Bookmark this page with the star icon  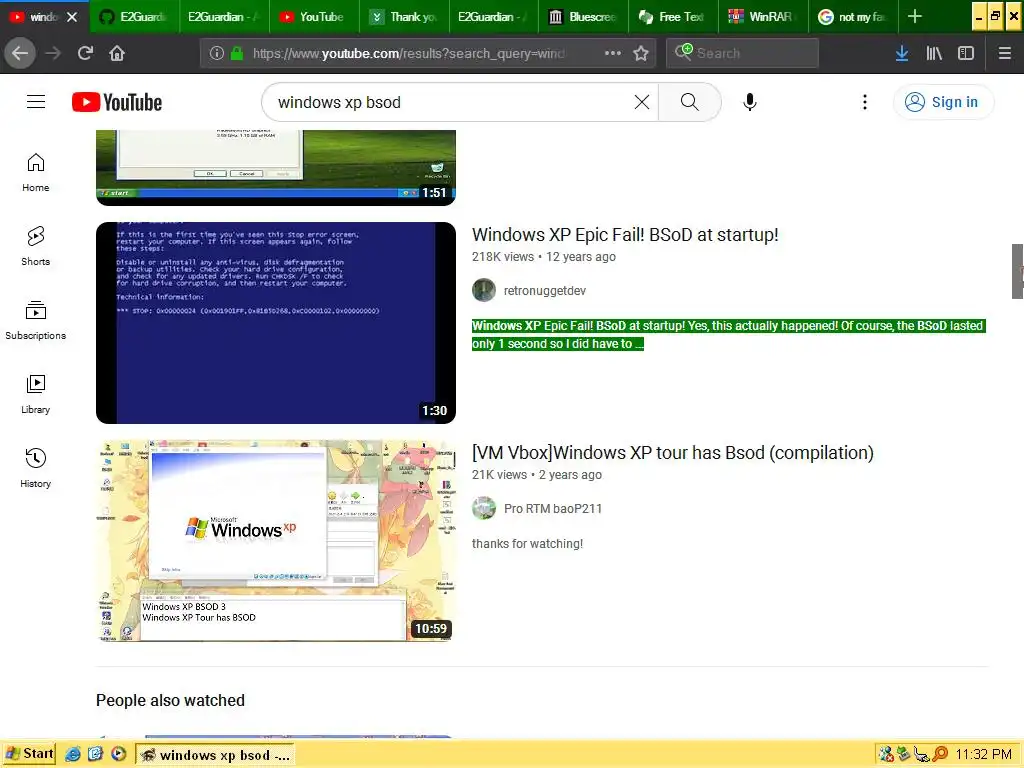641,53
